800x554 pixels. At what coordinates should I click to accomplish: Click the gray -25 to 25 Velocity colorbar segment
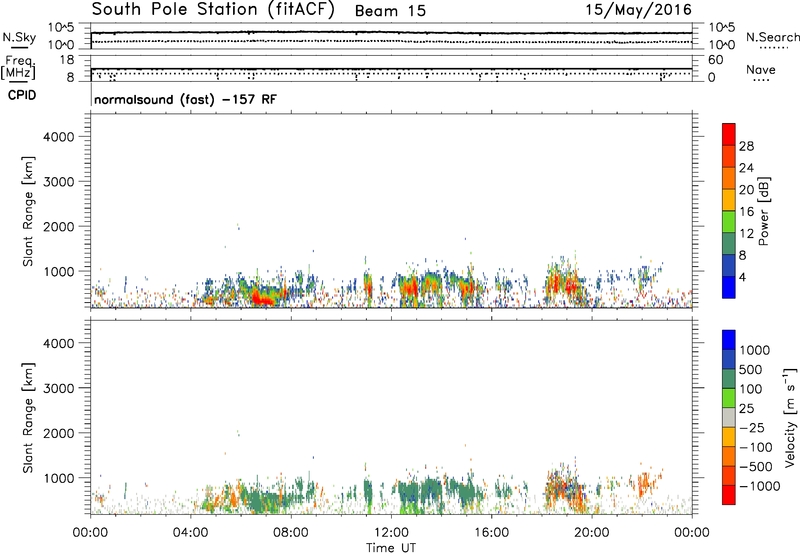(x=729, y=417)
